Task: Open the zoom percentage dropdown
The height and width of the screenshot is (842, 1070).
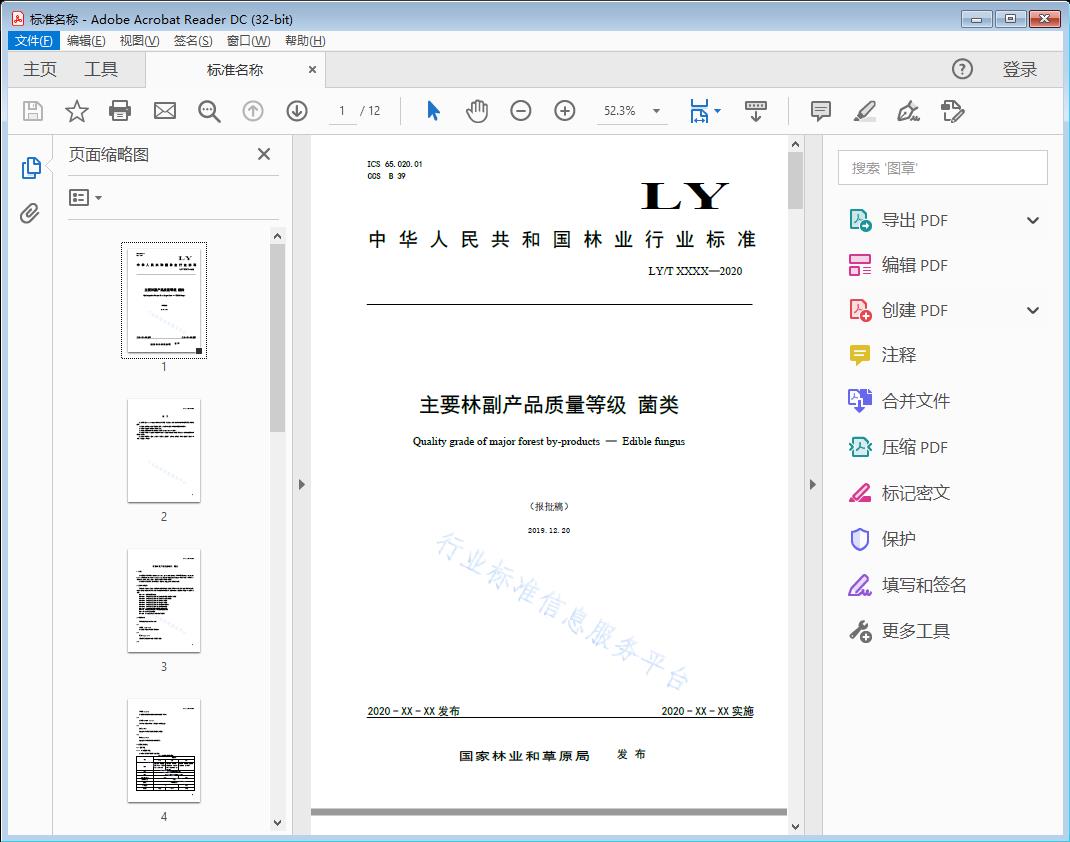Action: (x=655, y=111)
